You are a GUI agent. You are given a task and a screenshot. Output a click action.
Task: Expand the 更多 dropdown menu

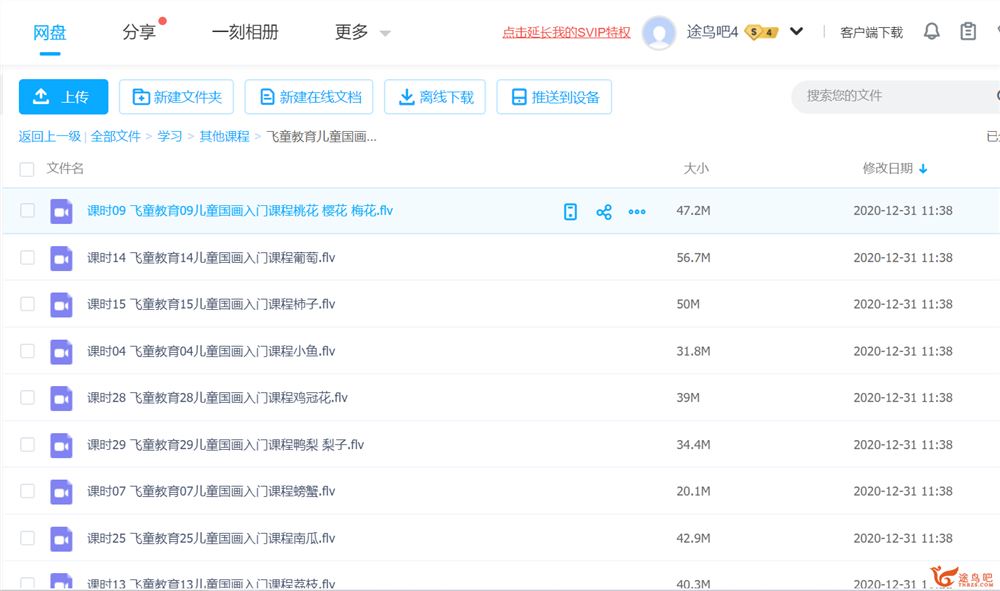[x=362, y=32]
